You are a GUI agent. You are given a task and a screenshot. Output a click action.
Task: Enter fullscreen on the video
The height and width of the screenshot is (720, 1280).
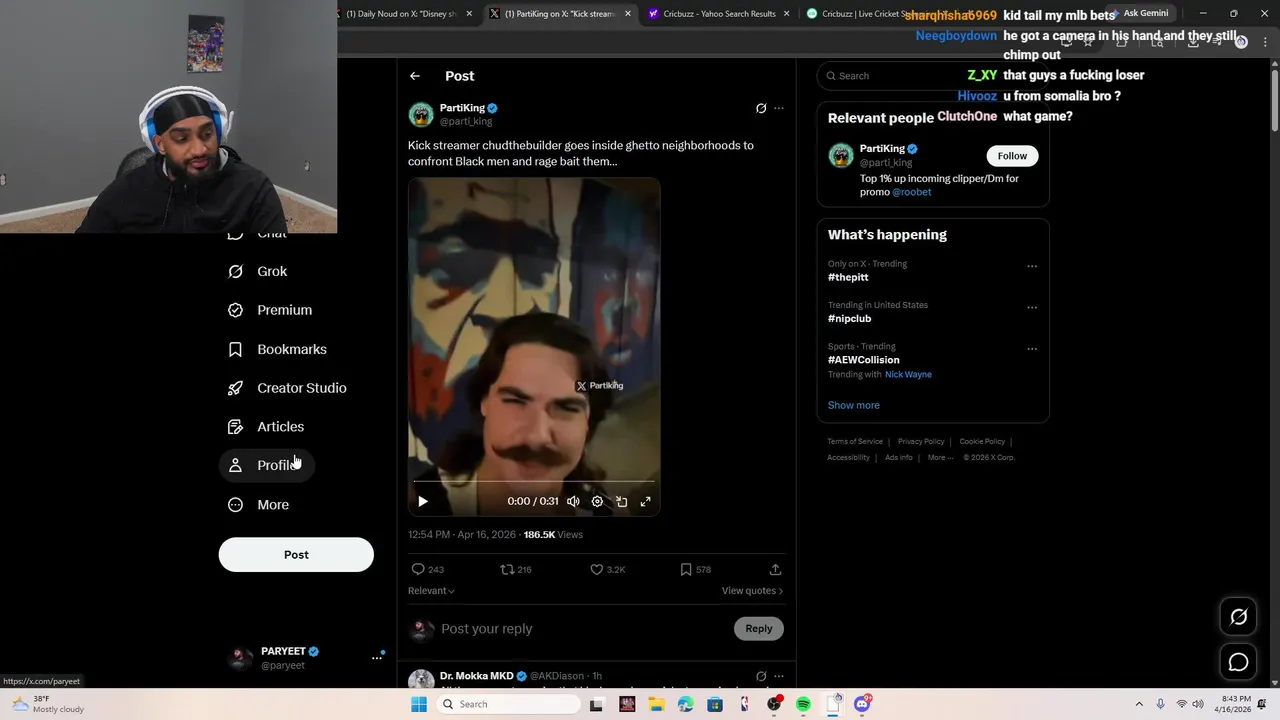(x=645, y=501)
